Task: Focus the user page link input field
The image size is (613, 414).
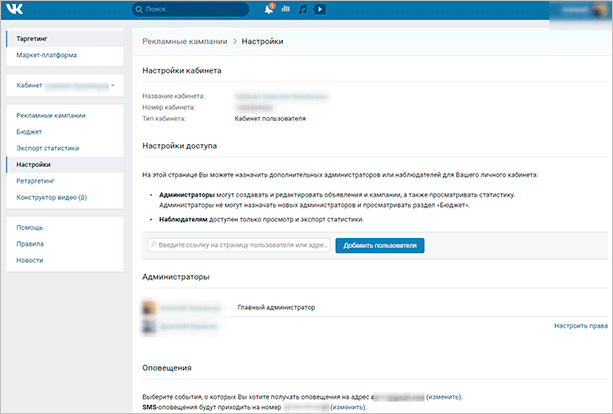Action: 239,245
